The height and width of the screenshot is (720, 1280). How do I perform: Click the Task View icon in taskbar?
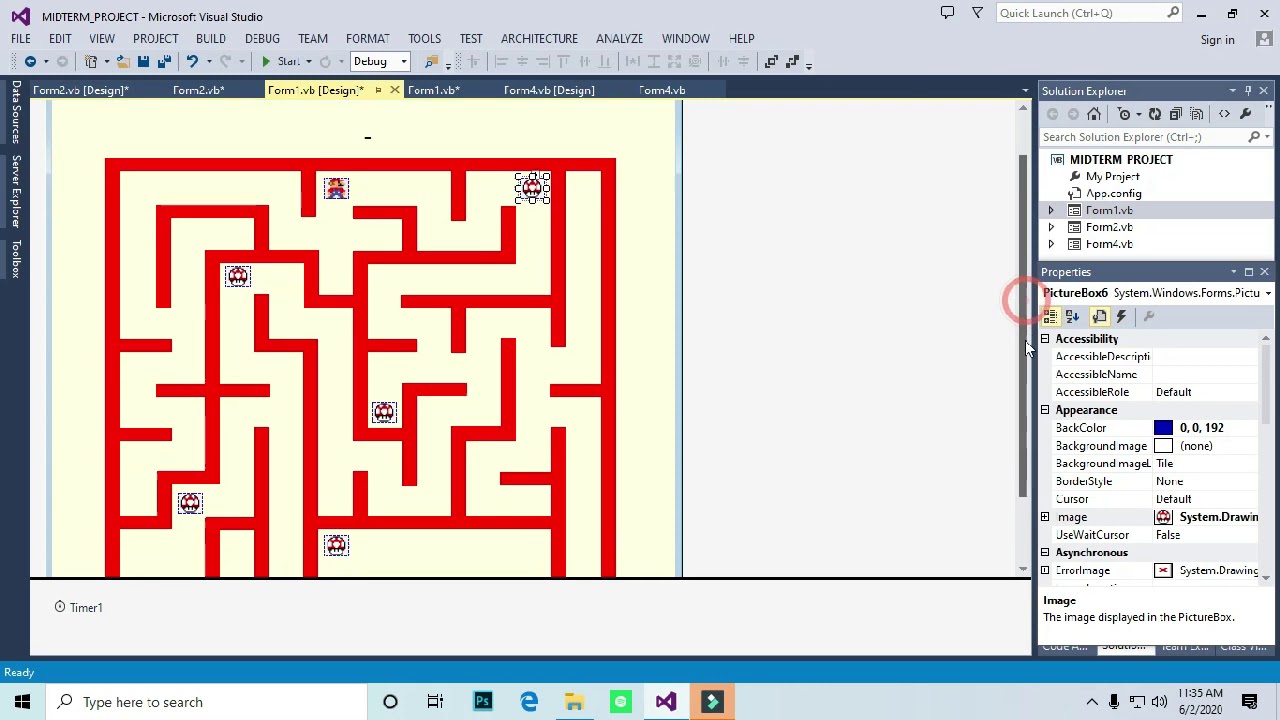tap(435, 702)
